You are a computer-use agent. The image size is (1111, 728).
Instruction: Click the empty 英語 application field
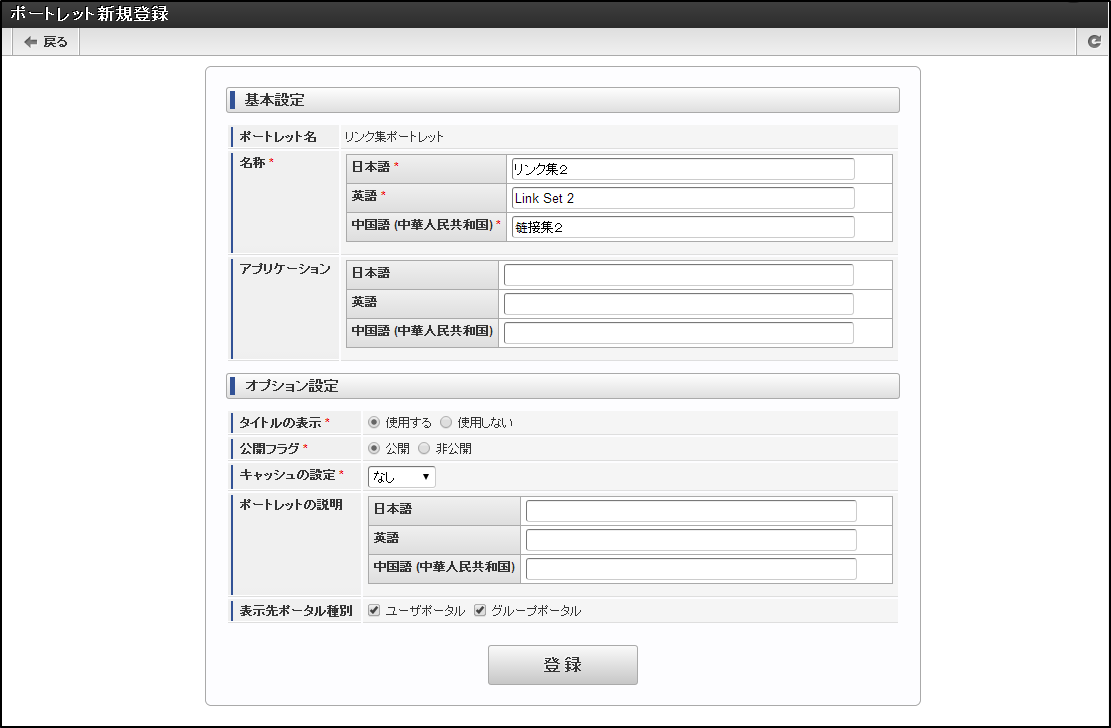682,303
